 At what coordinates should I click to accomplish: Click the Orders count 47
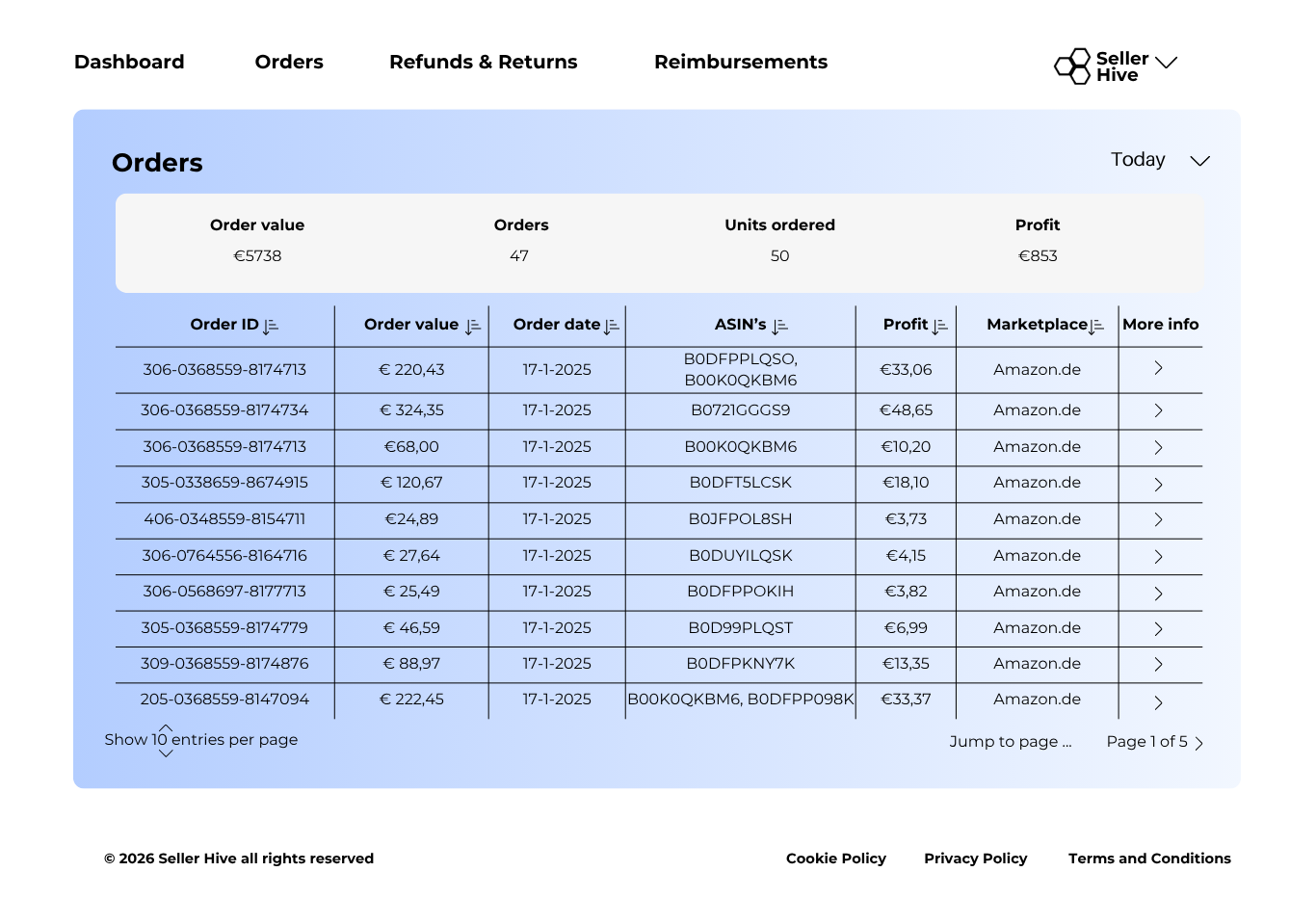519,256
